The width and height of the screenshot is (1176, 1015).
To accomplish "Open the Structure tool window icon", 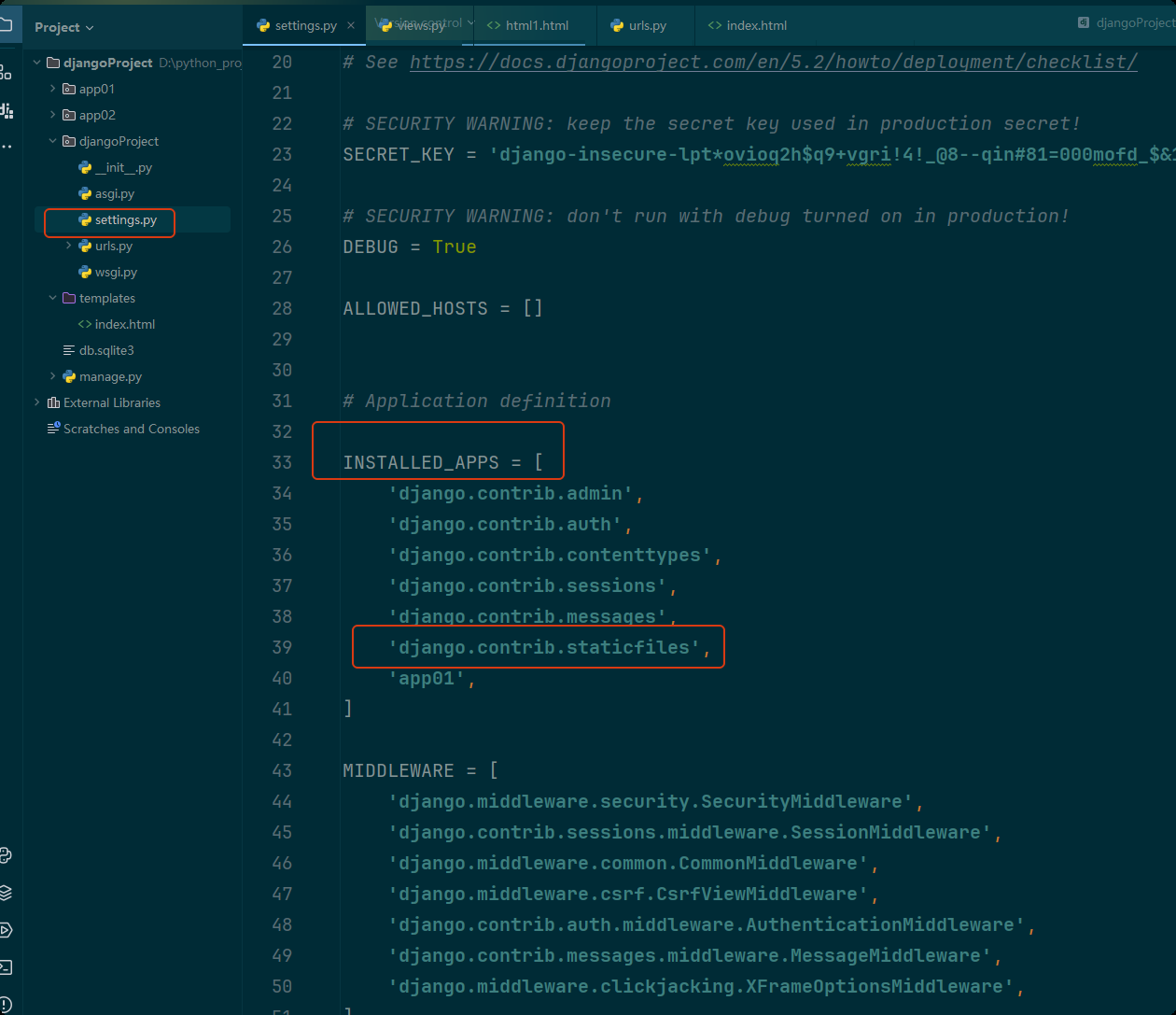I will click(5, 71).
